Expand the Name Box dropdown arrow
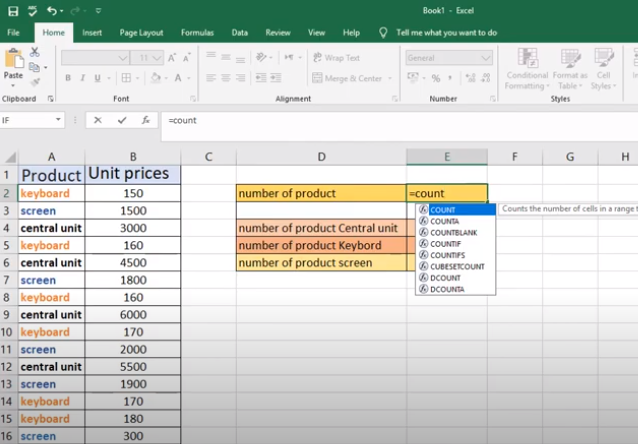The height and width of the screenshot is (444, 638). click(x=59, y=120)
